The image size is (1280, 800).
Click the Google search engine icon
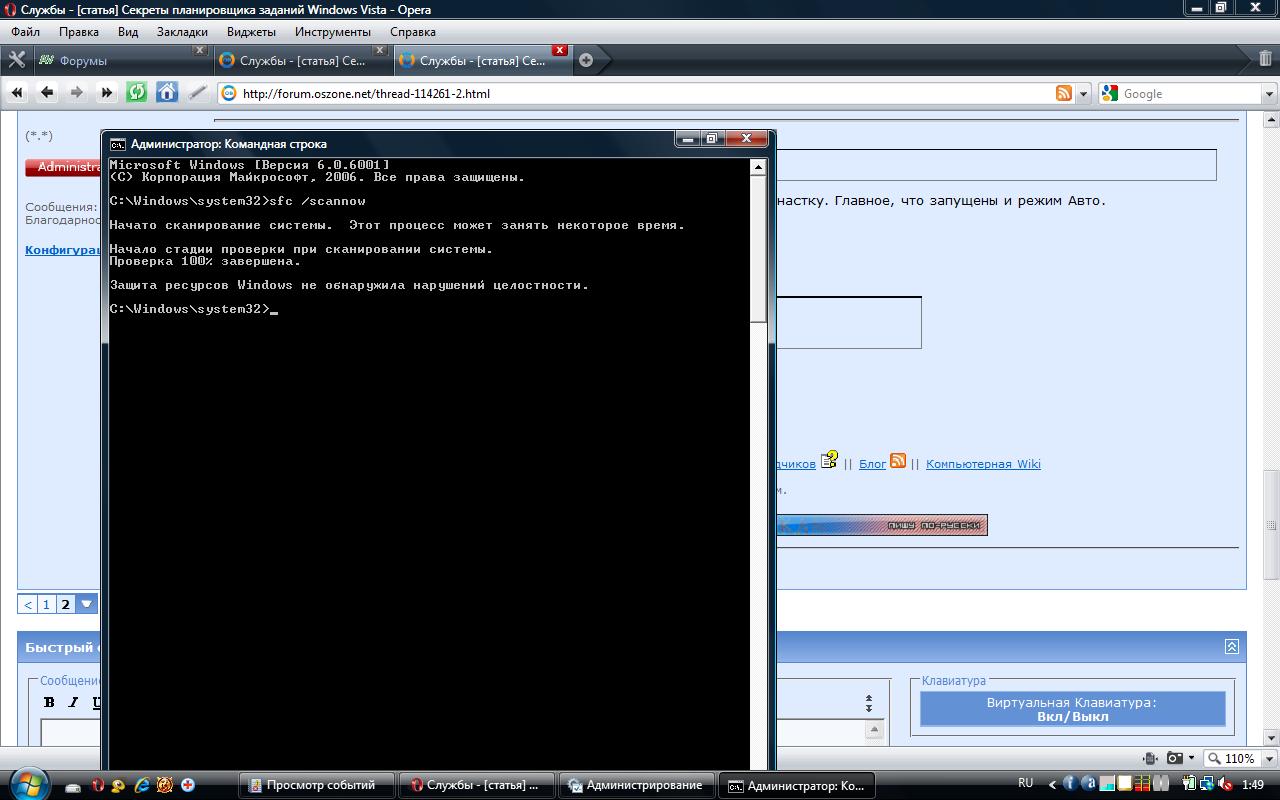(x=1109, y=93)
